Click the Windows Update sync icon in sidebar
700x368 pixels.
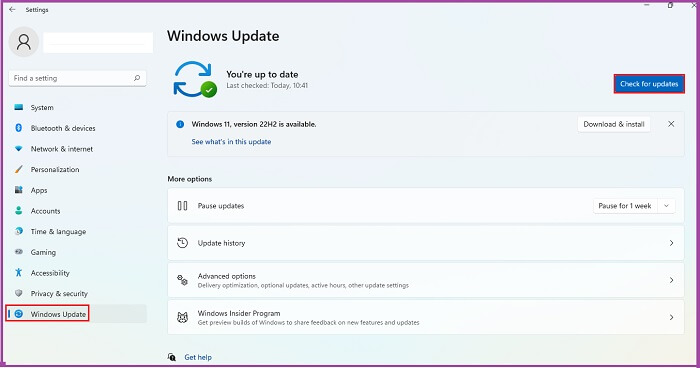(18, 314)
